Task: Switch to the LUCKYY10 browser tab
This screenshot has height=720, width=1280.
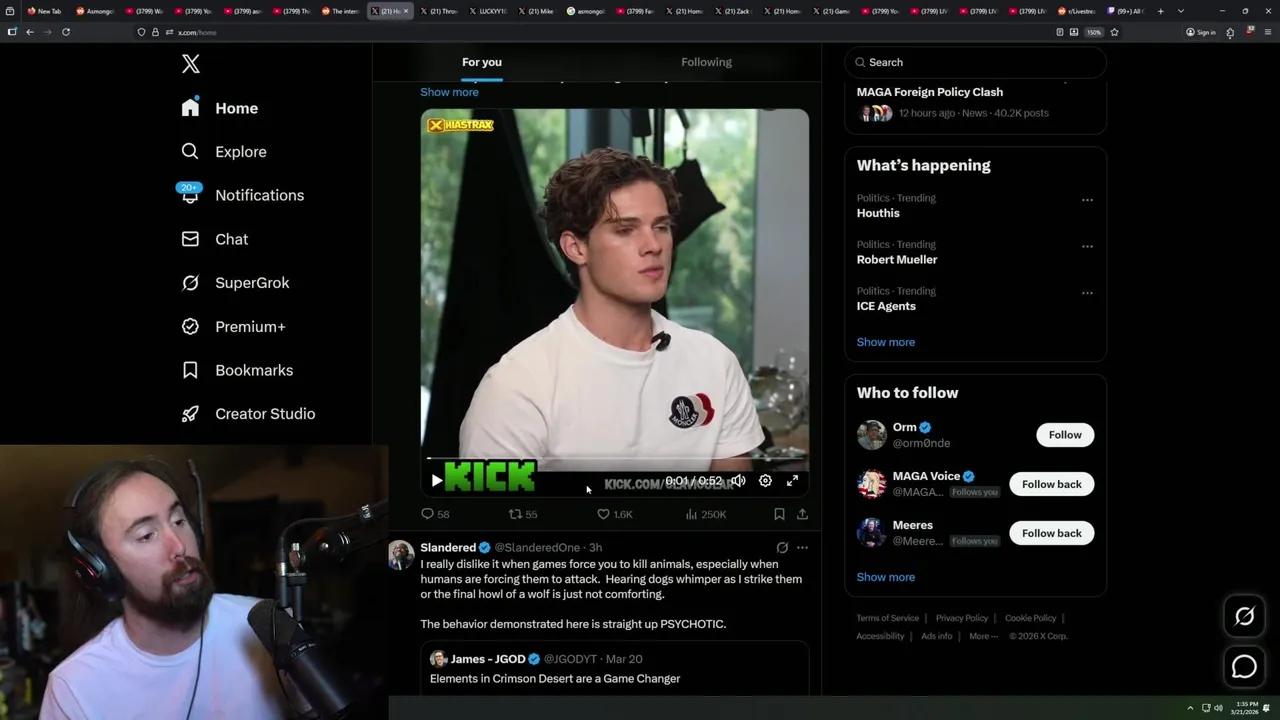Action: tap(487, 11)
